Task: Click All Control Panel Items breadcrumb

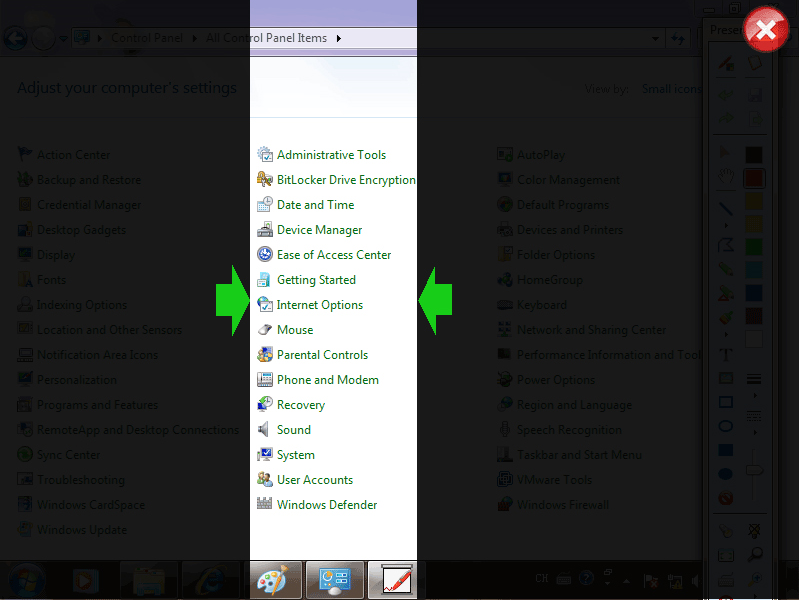Action: [266, 38]
